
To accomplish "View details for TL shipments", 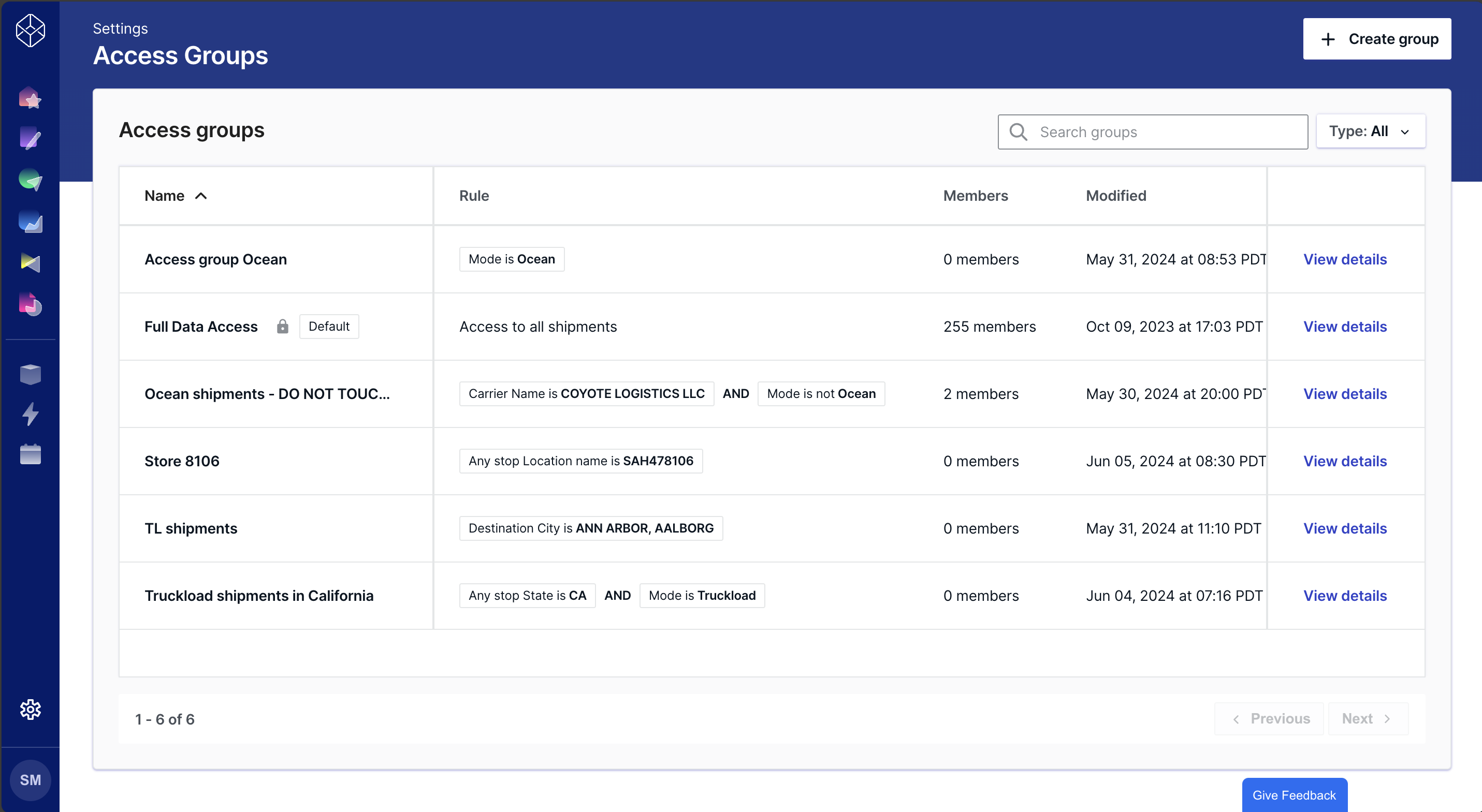I will click(1344, 528).
